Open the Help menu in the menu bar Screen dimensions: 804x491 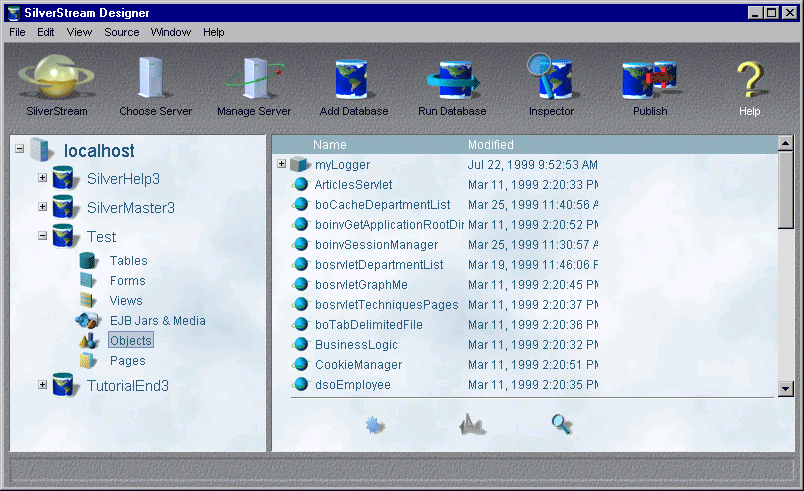coord(213,32)
